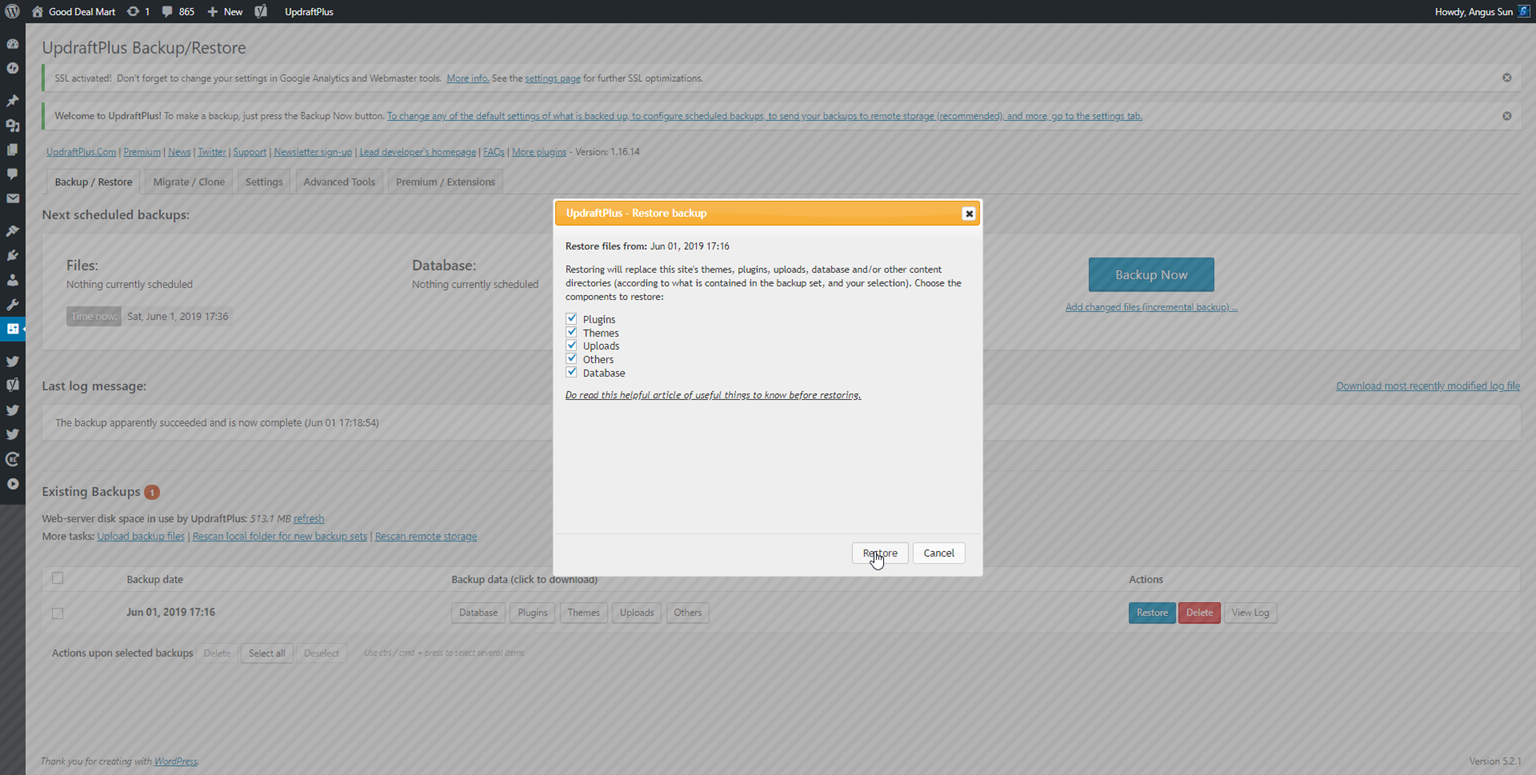Open the Pages icon in sidebar
This screenshot has height=775, width=1536.
(12, 150)
